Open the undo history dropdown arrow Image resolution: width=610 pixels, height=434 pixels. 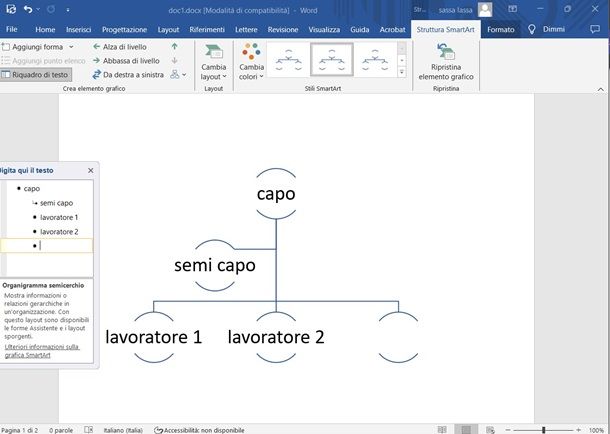[x=38, y=10]
